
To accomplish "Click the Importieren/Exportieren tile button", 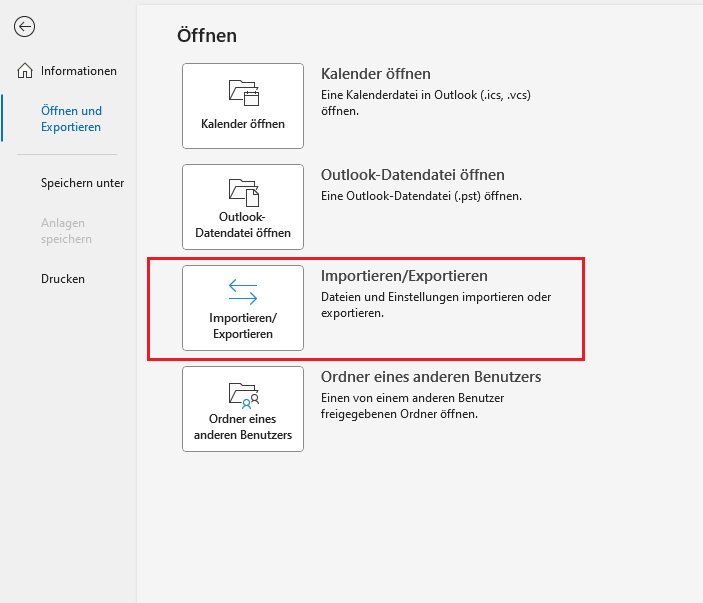I will click(243, 308).
